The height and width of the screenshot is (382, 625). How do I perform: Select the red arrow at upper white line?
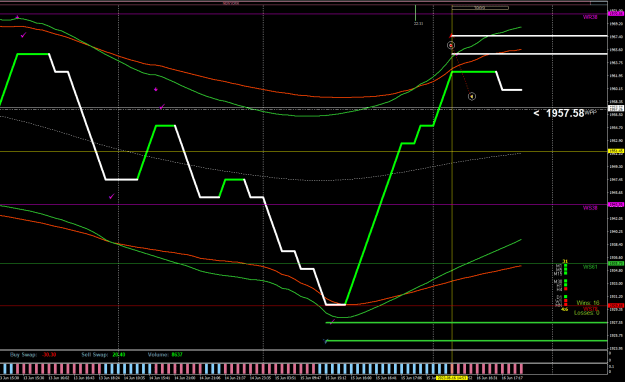pyautogui.click(x=451, y=36)
